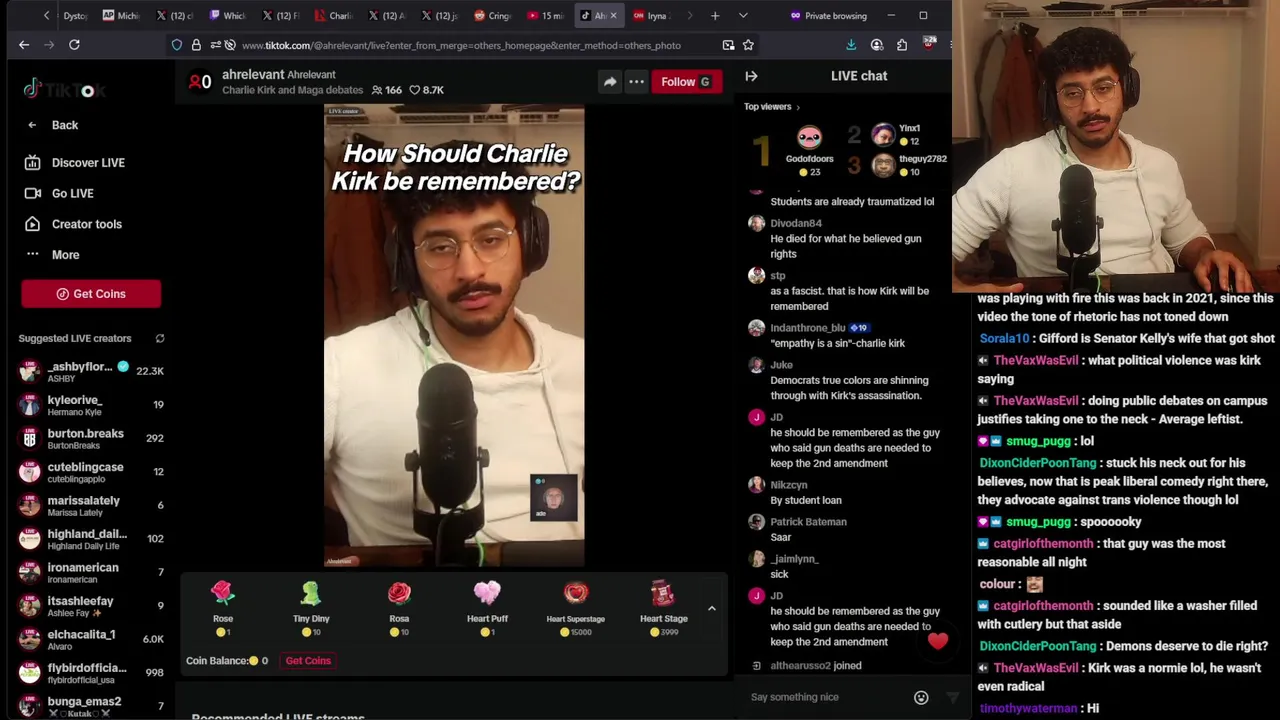This screenshot has height=720, width=1280.
Task: Open Nikzcyn chat commenter name
Action: click(x=789, y=485)
